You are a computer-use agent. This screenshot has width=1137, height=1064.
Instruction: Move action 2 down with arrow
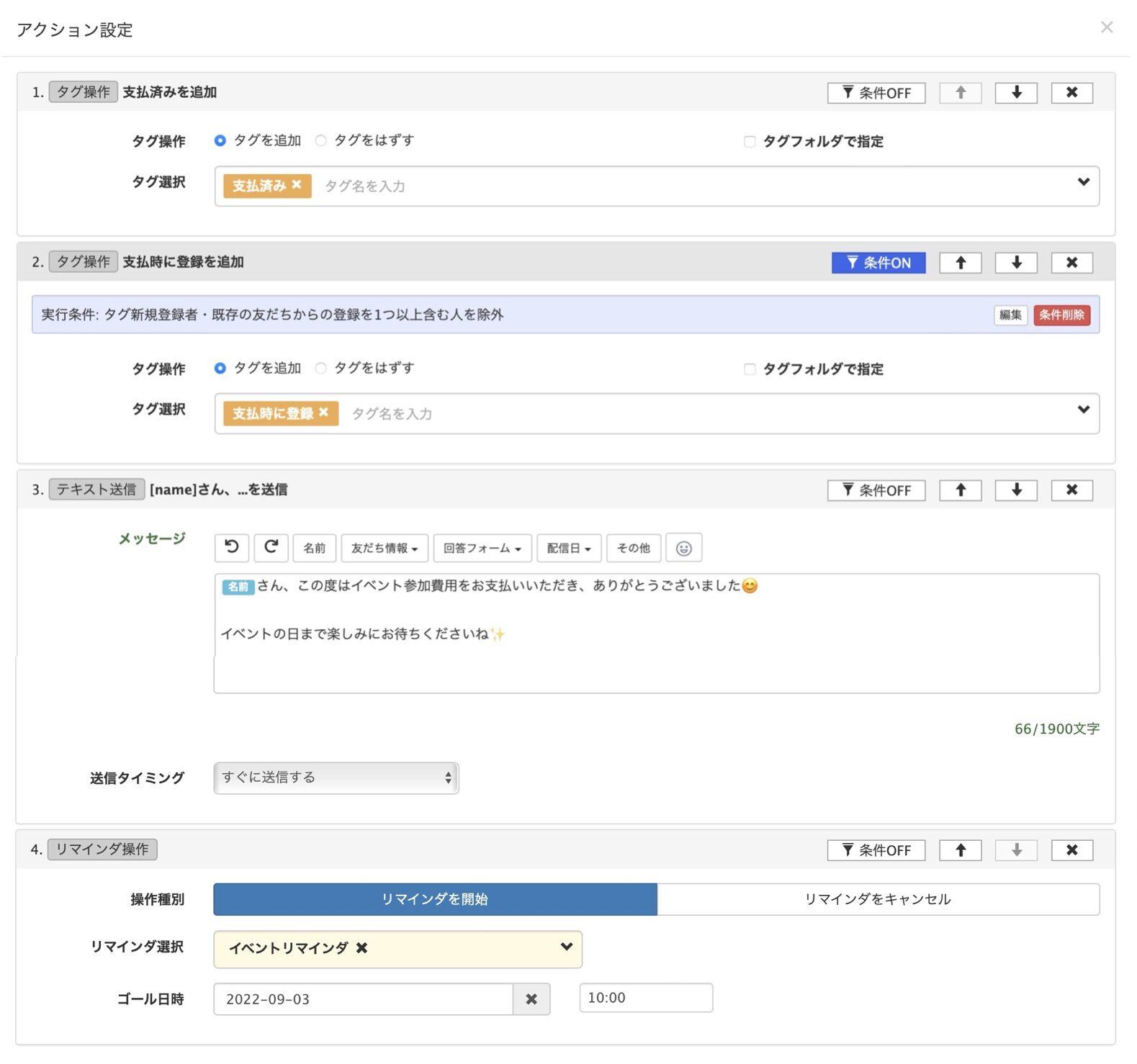[1016, 263]
